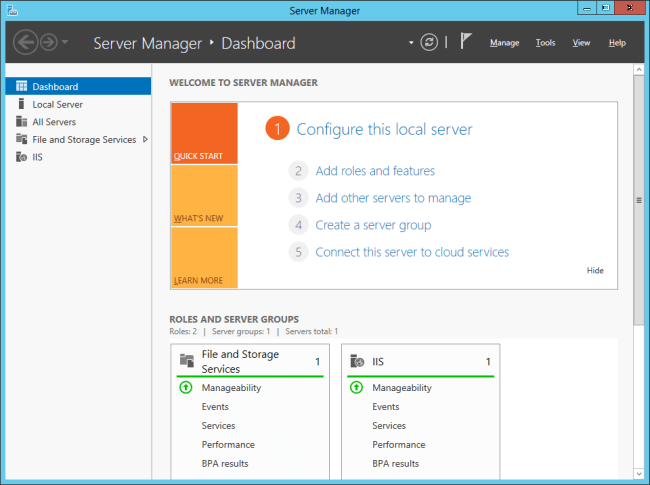Open BPA results in File and Storage tile

point(225,463)
